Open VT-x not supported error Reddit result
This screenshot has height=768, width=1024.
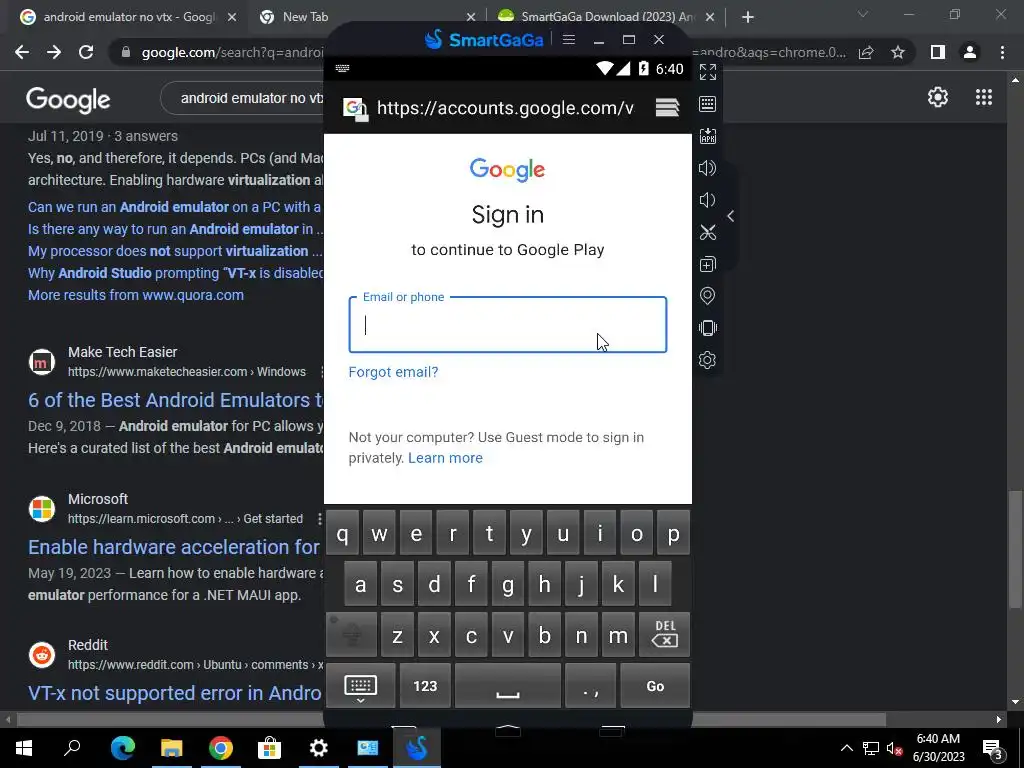(174, 693)
